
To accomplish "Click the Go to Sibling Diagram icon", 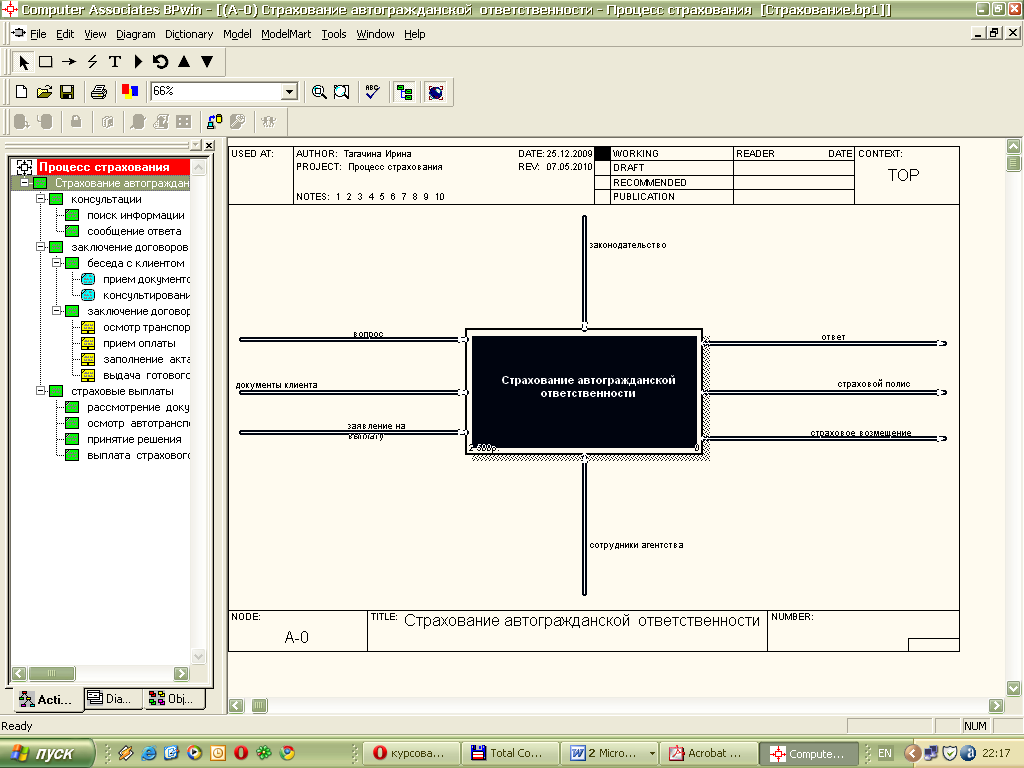I will pyautogui.click(x=161, y=62).
